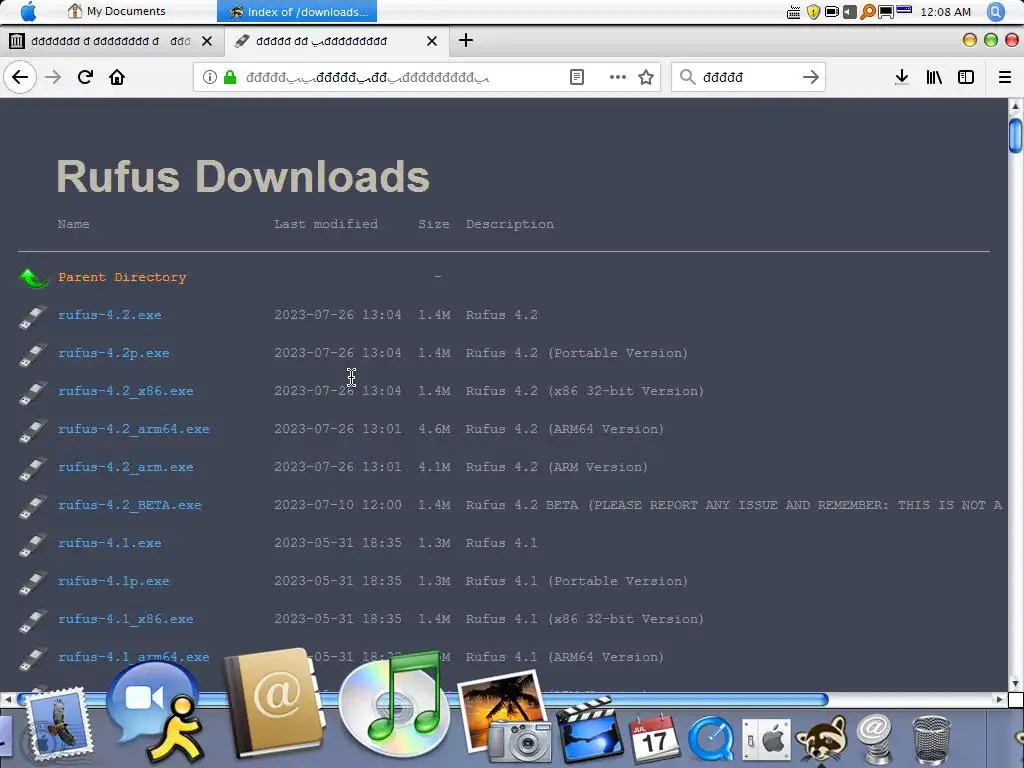
Task: Click the speaker volume tray icon
Action: (850, 12)
